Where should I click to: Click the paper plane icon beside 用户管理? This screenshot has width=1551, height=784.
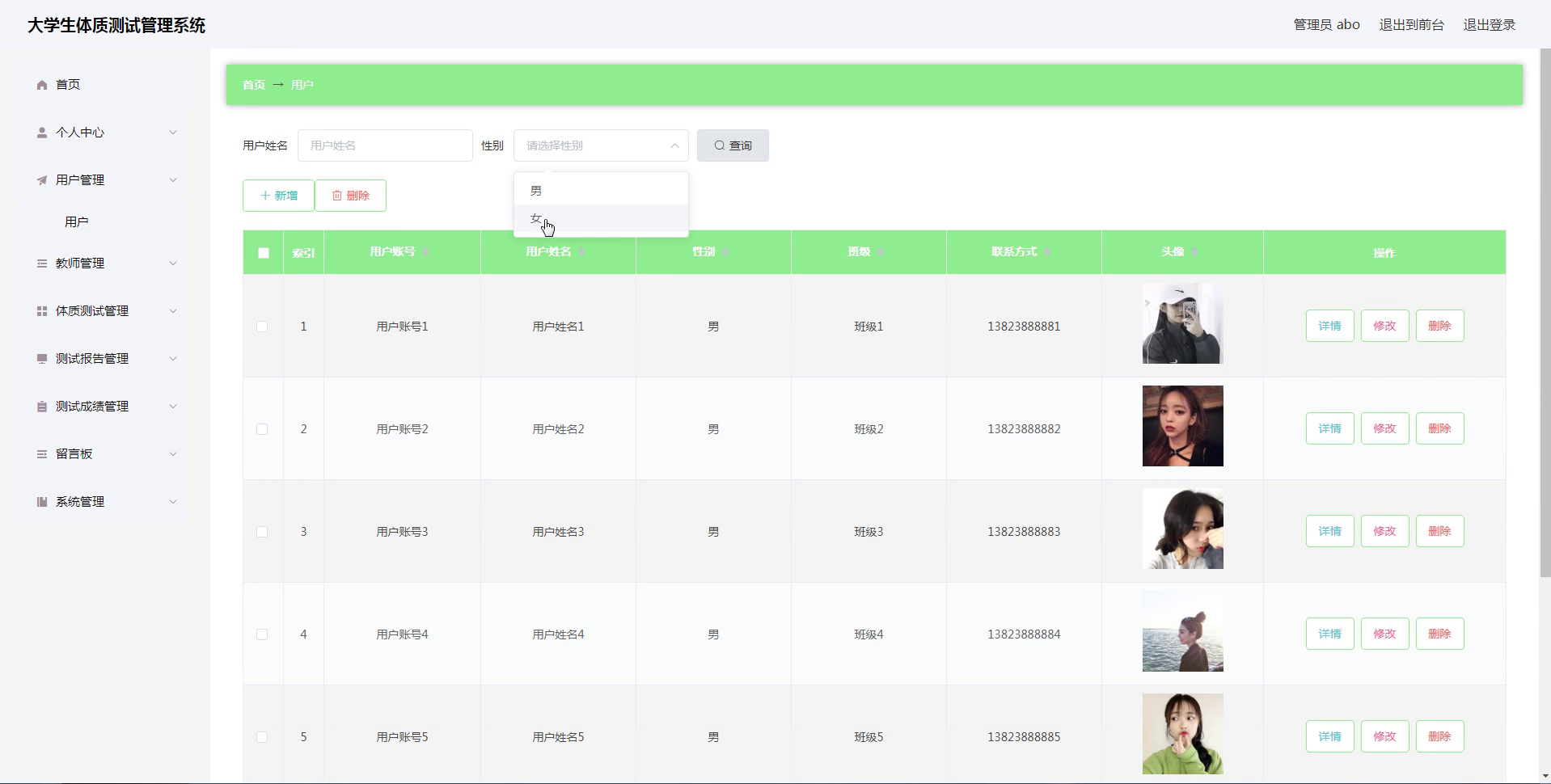pos(42,180)
